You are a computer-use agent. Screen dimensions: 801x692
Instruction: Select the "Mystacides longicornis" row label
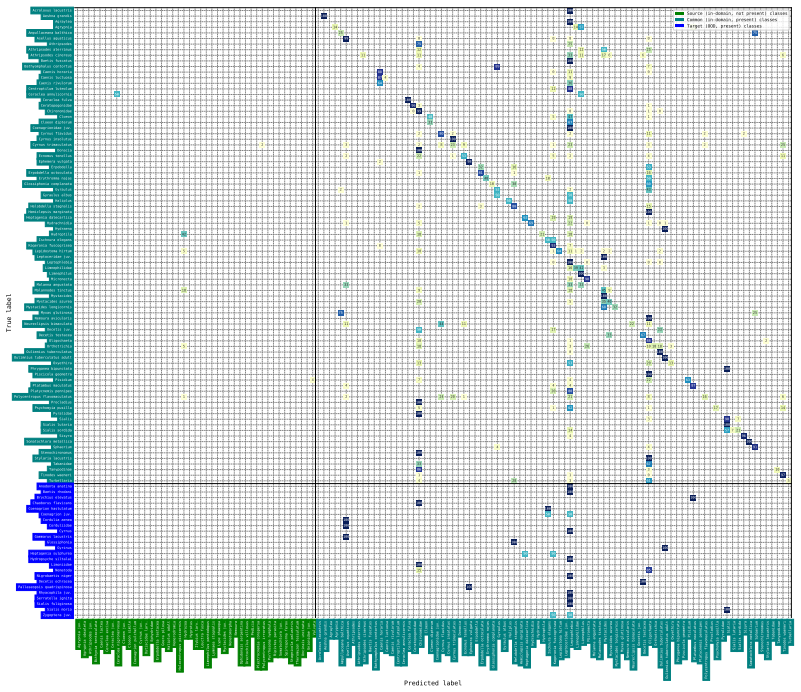click(49, 307)
